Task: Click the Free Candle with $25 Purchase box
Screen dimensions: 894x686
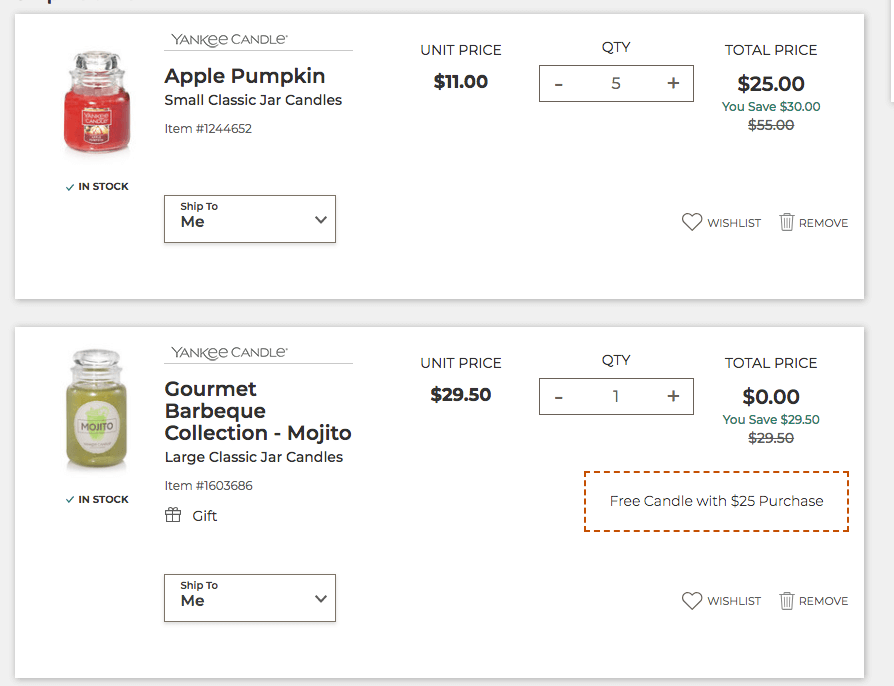Action: 716,501
